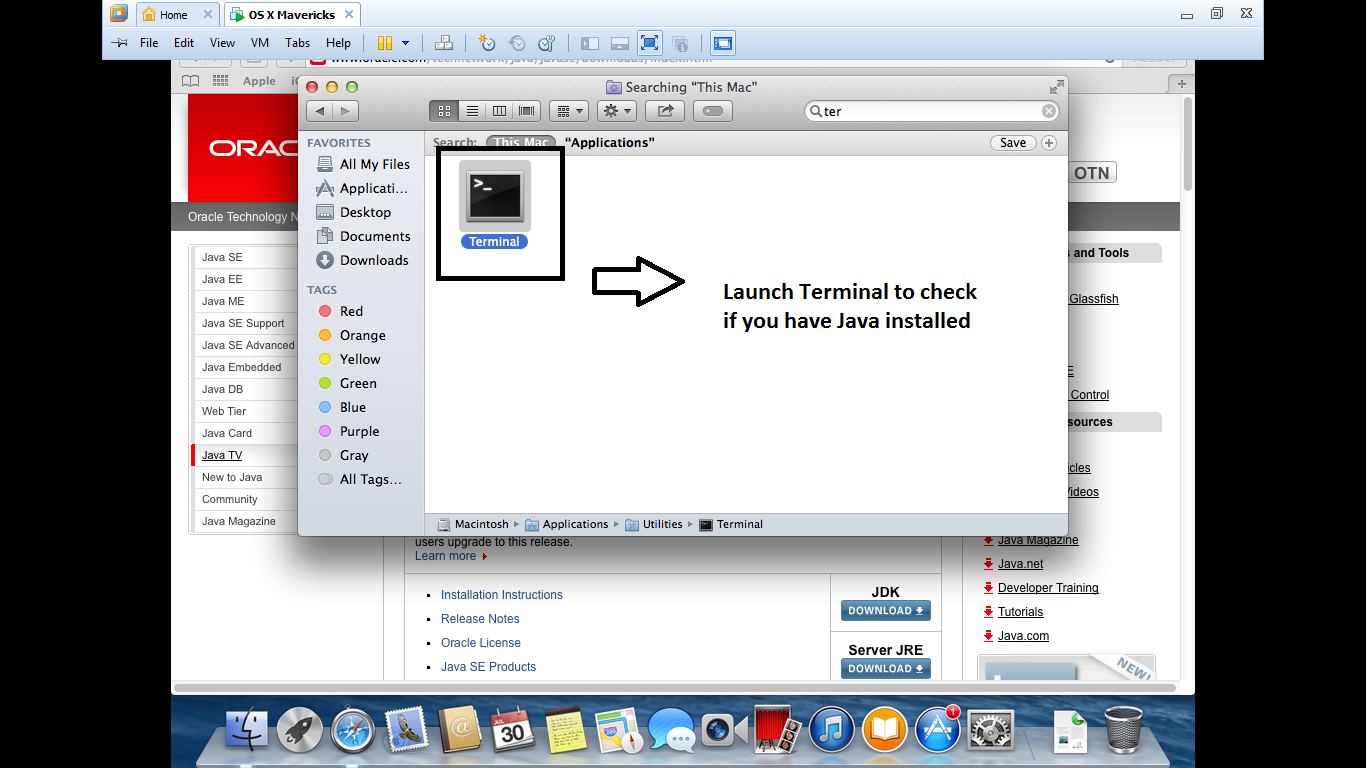
Task: Close the OS X Mavericks VM tab
Action: click(349, 15)
